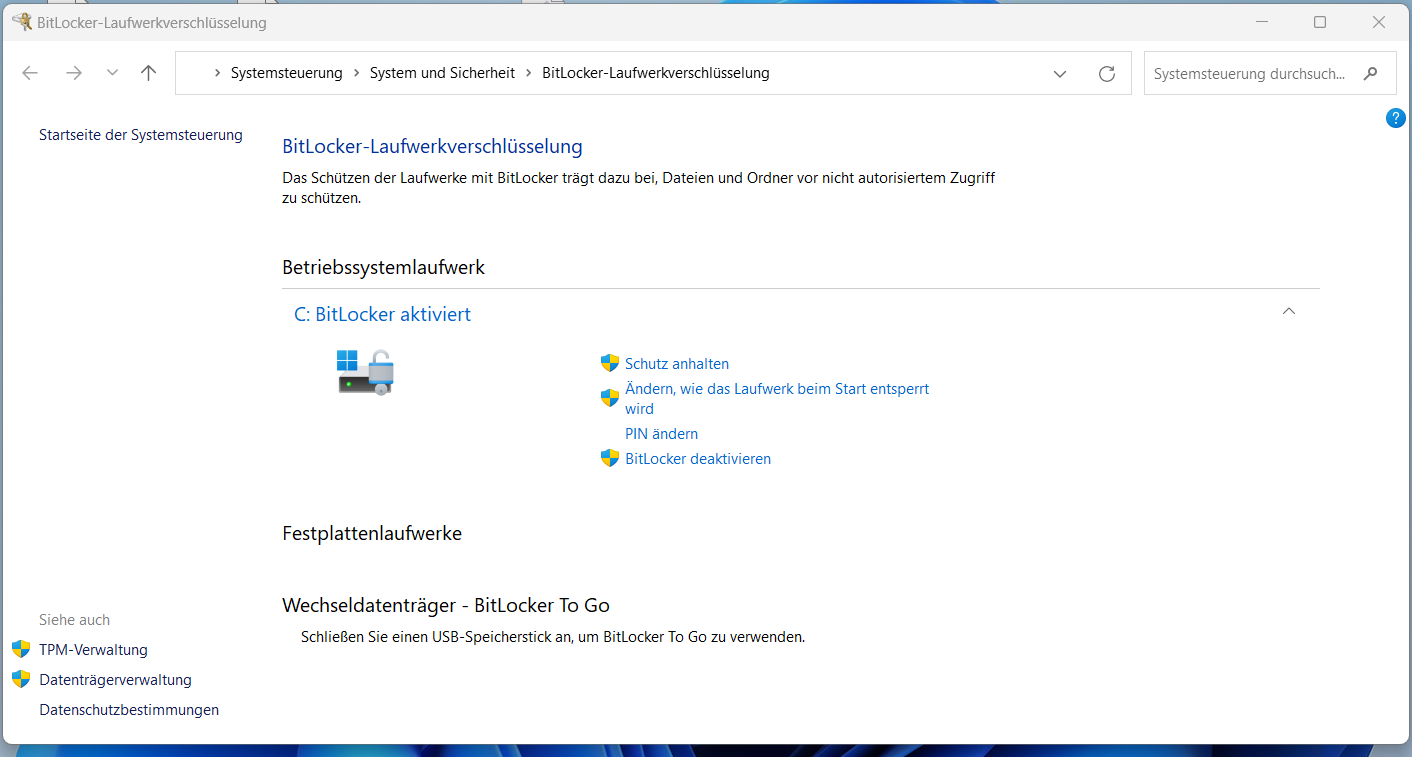This screenshot has height=757, width=1412.
Task: Click the Siehe auch label
Action: (74, 620)
